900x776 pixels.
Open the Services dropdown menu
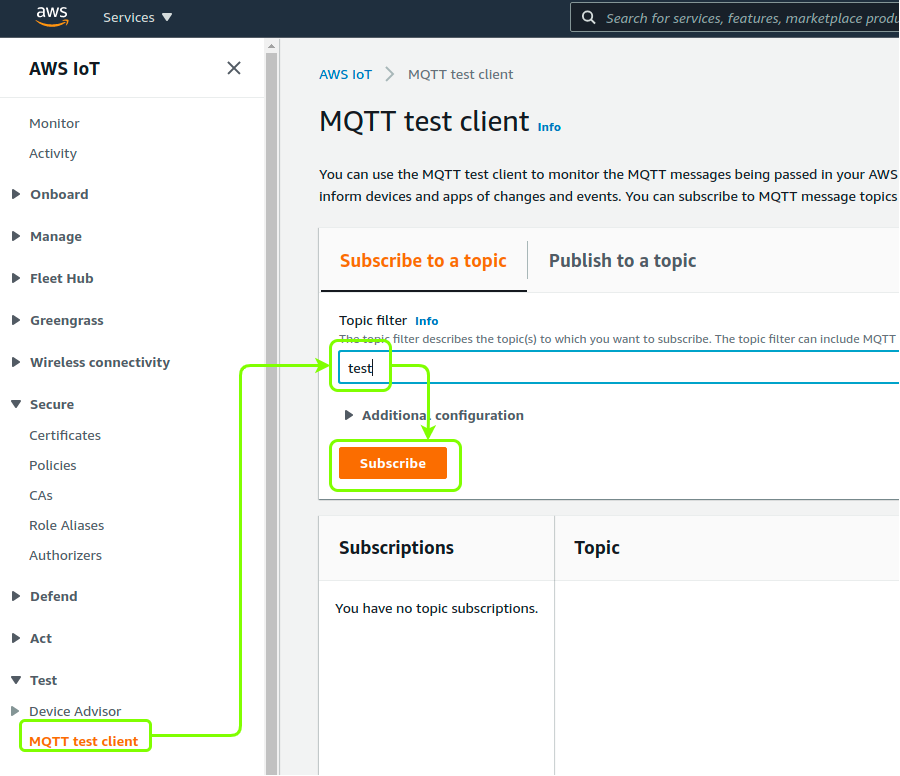click(137, 17)
